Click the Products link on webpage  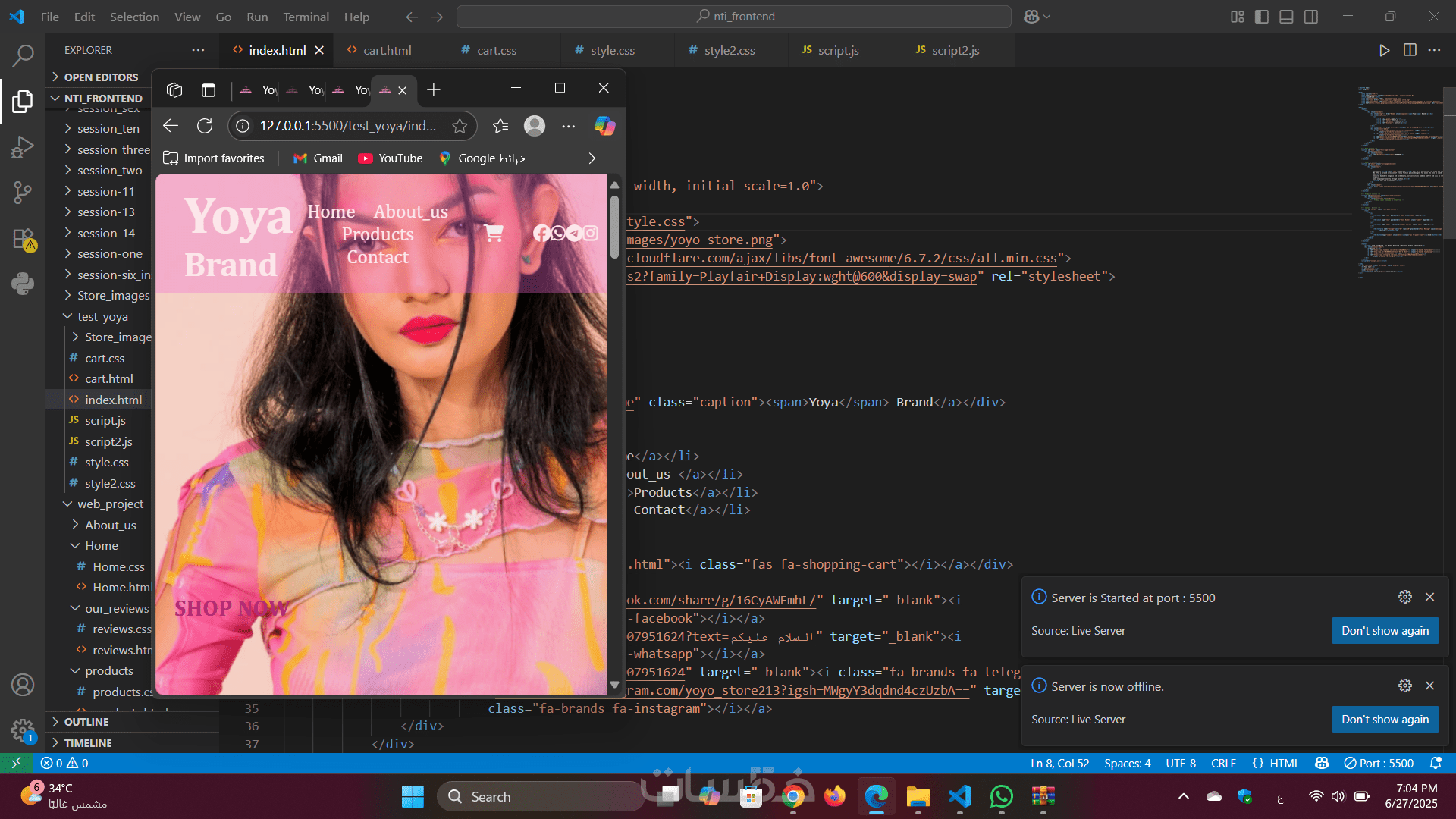[378, 234]
